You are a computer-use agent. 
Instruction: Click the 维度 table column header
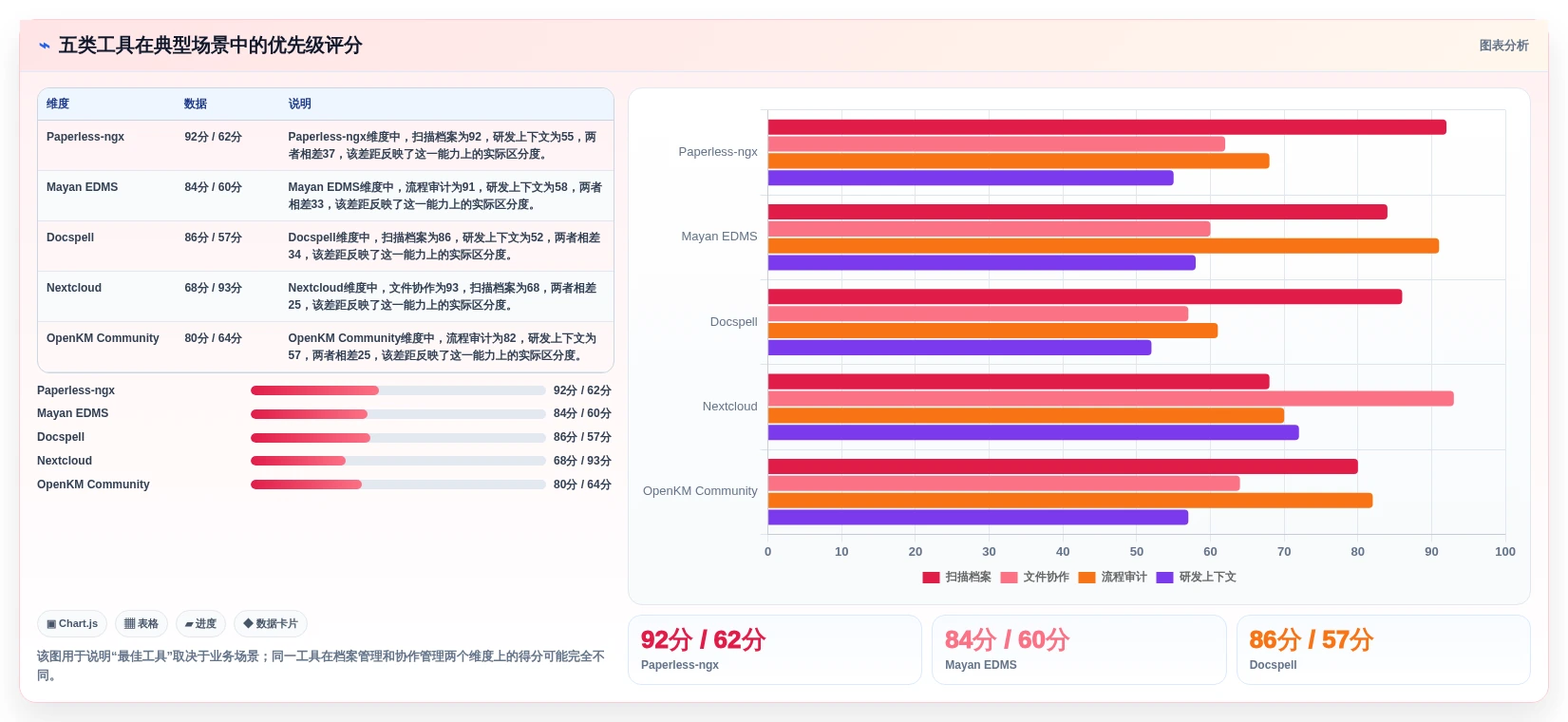(x=58, y=104)
